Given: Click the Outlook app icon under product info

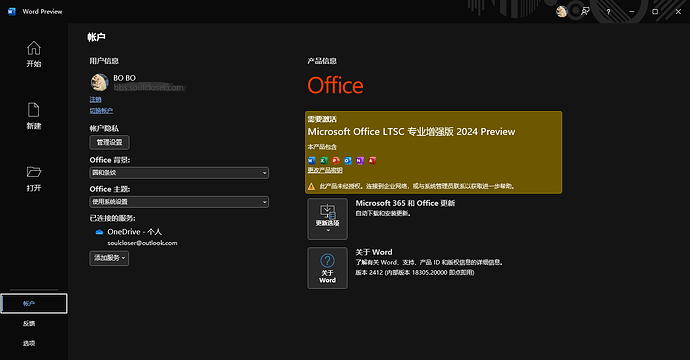Looking at the screenshot, I should pos(348,161).
